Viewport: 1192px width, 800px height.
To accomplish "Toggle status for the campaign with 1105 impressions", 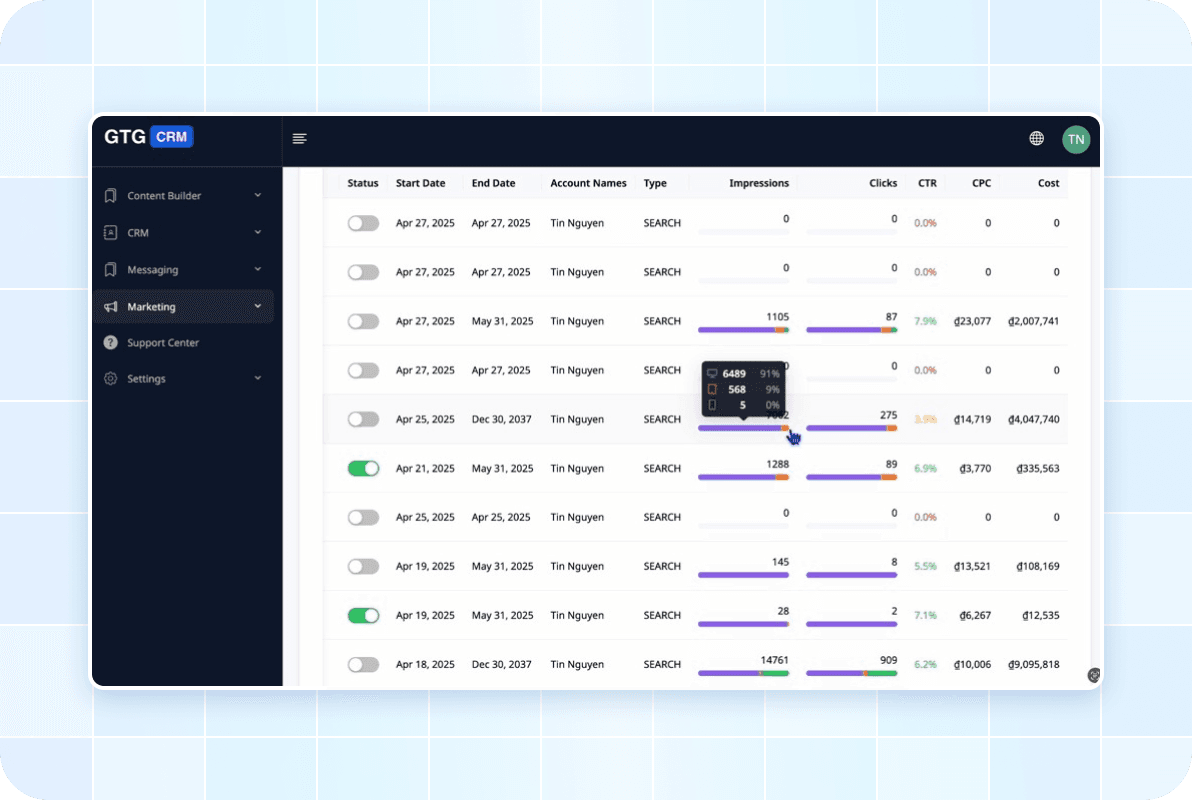I will pos(363,321).
